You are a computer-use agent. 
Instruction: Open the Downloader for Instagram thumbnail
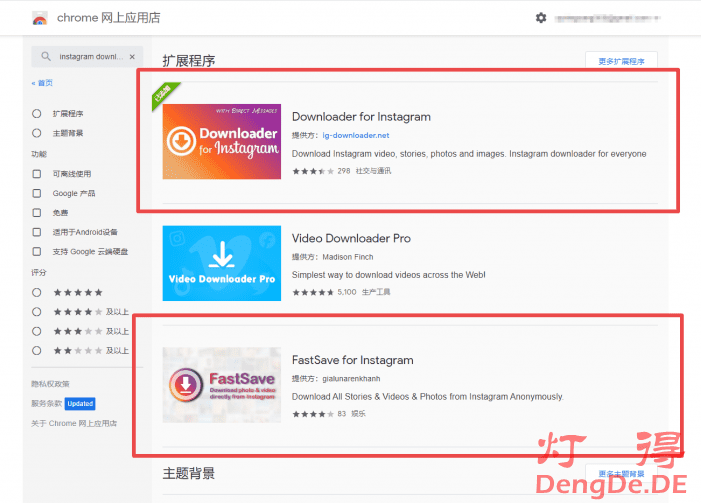221,141
